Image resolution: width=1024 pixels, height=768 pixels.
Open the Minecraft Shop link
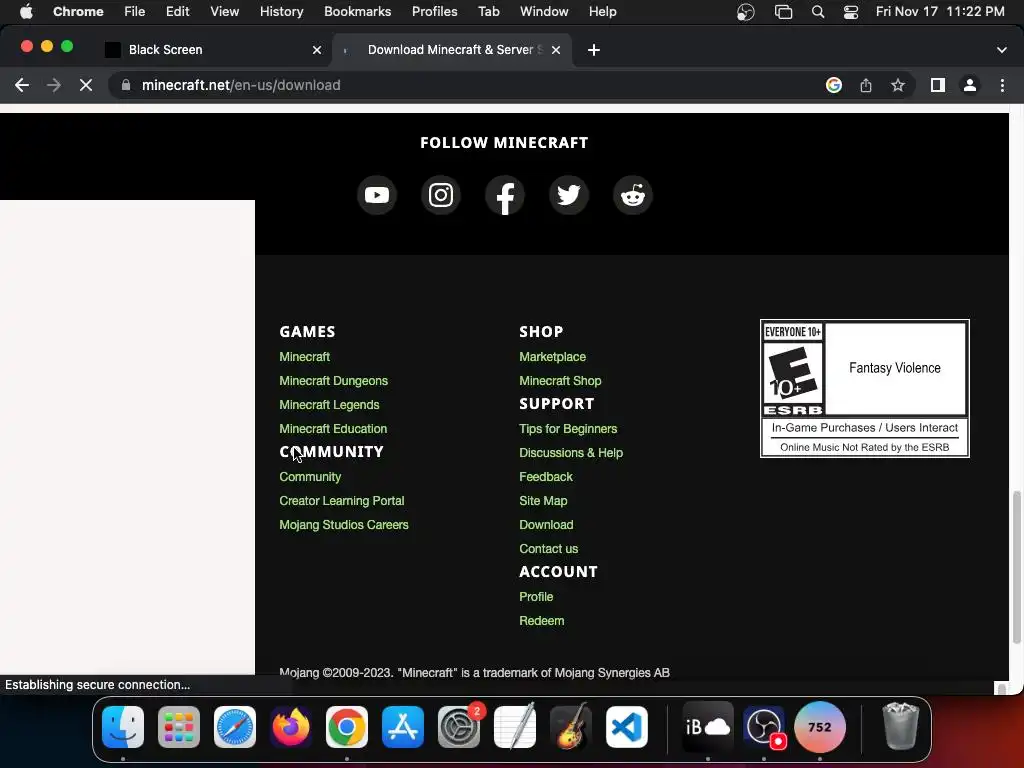[560, 381]
